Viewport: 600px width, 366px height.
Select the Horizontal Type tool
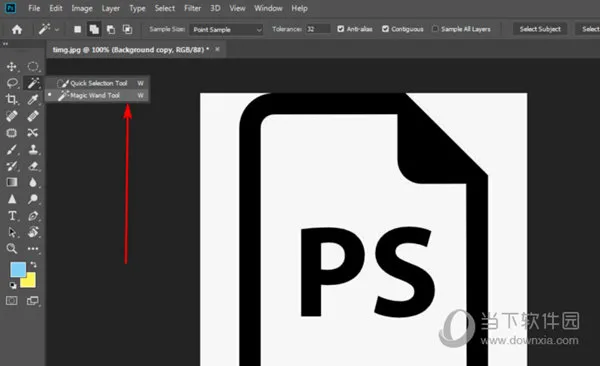pos(12,216)
